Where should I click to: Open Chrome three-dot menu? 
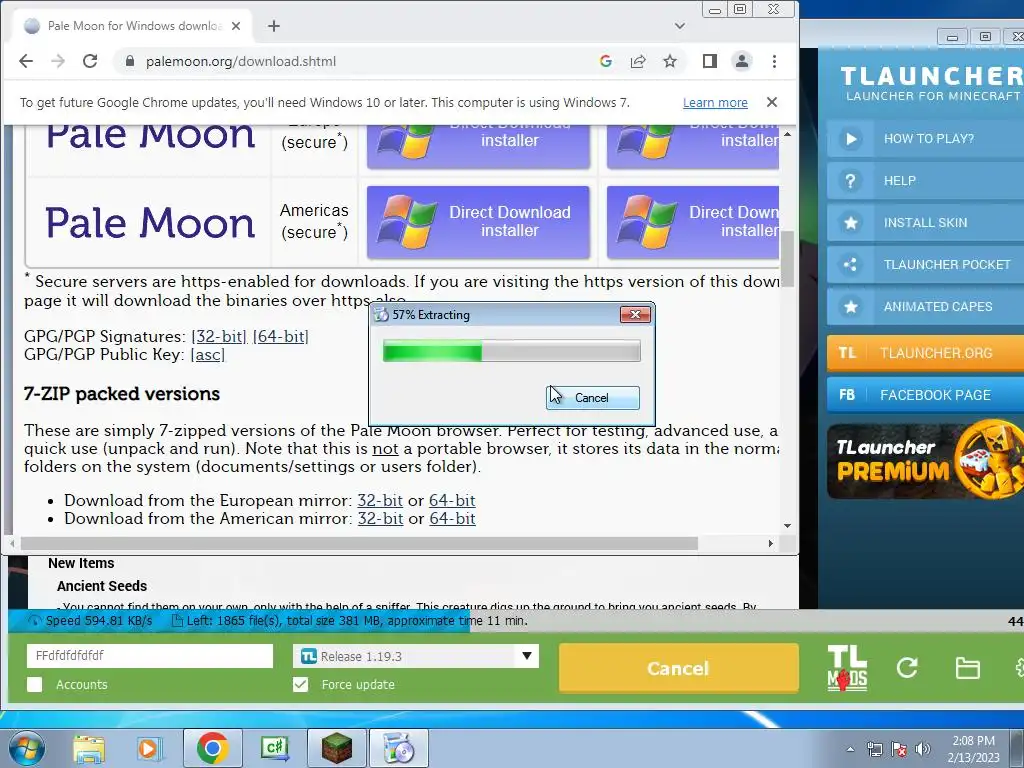(775, 61)
